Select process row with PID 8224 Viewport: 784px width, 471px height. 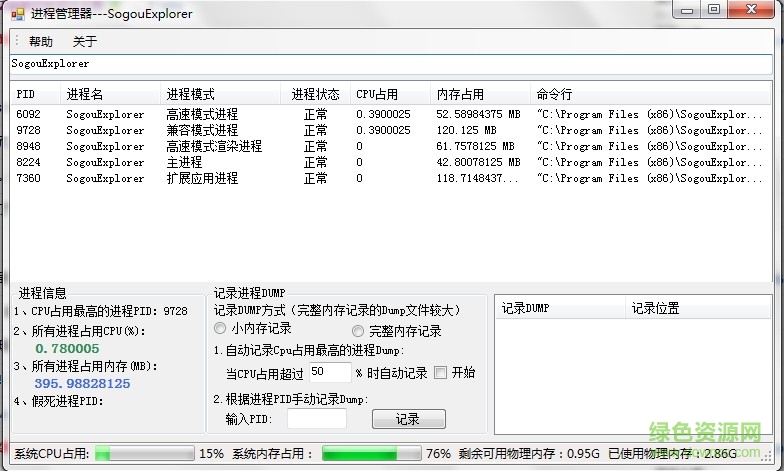tap(390, 162)
